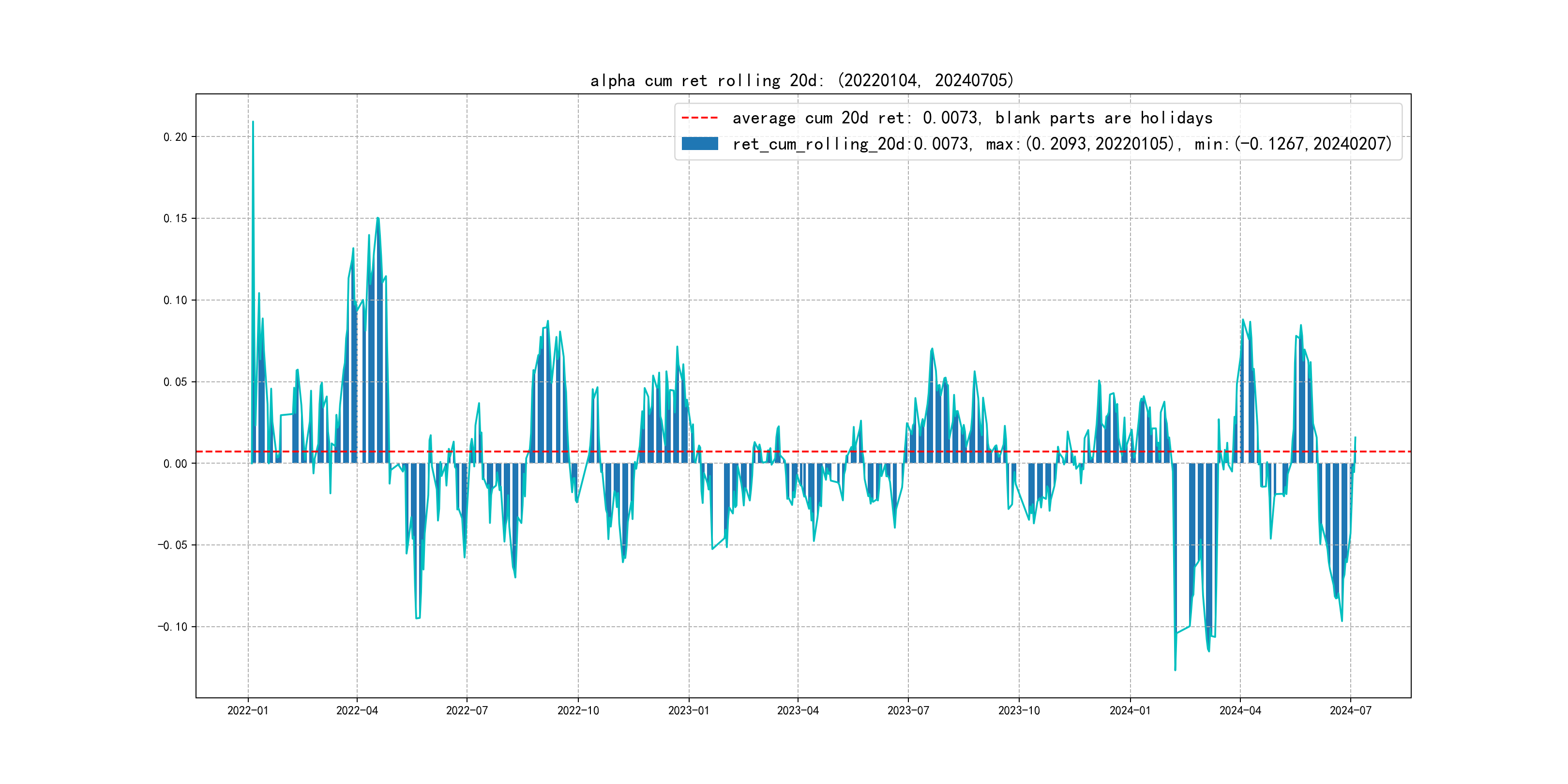This screenshot has width=1568, height=784.
Task: Select the 2022-10 x-axis date label
Action: (578, 710)
